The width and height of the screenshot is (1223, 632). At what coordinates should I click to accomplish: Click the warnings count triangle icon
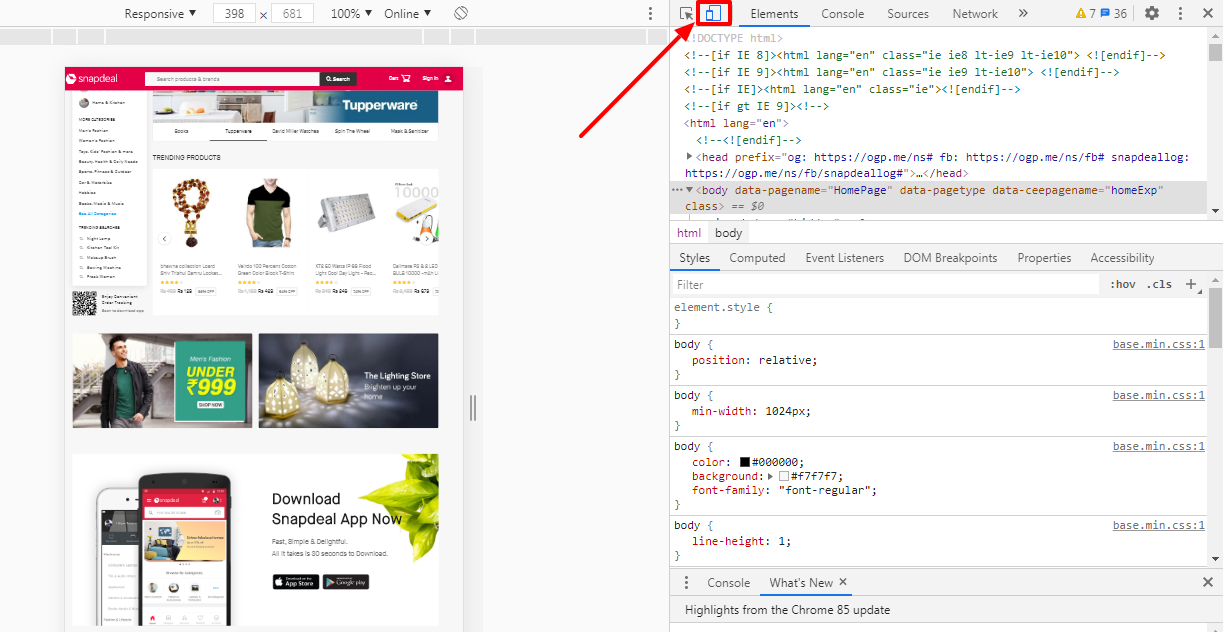[x=1081, y=14]
